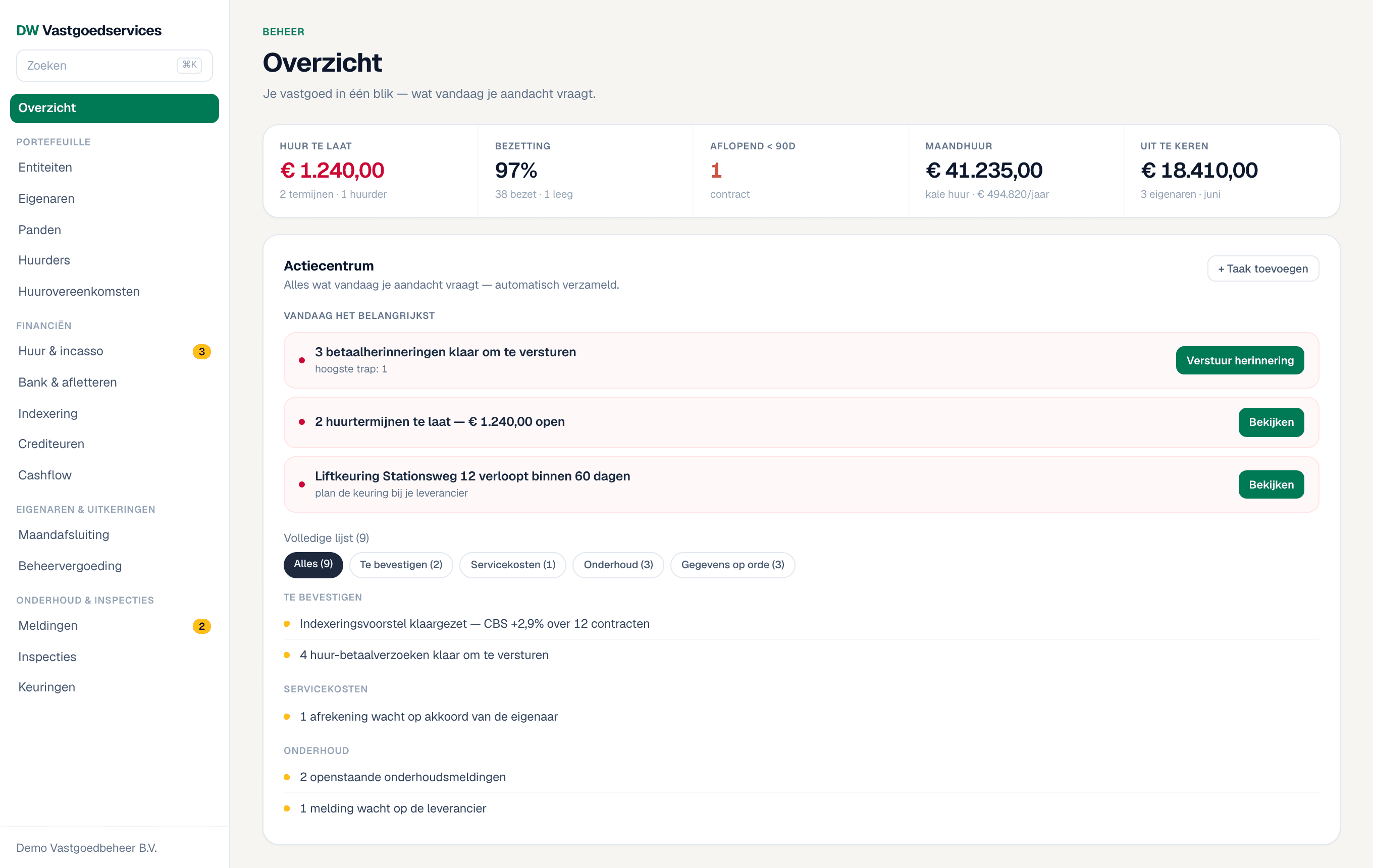
Task: Navigate to Panden
Action: tap(114, 230)
